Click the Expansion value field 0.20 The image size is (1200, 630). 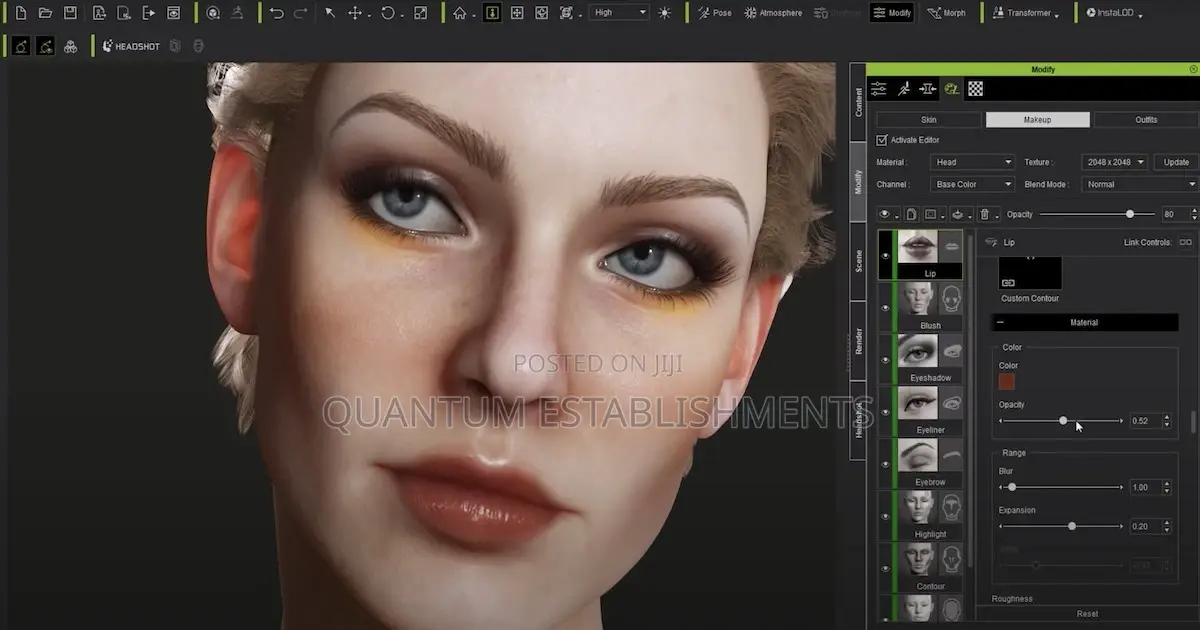coord(1144,526)
